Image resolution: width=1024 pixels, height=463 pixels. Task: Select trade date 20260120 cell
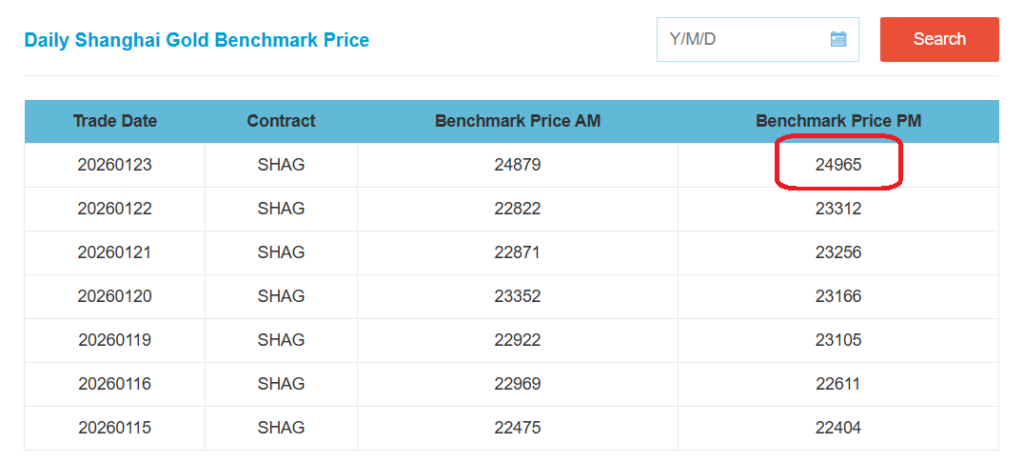tap(115, 296)
